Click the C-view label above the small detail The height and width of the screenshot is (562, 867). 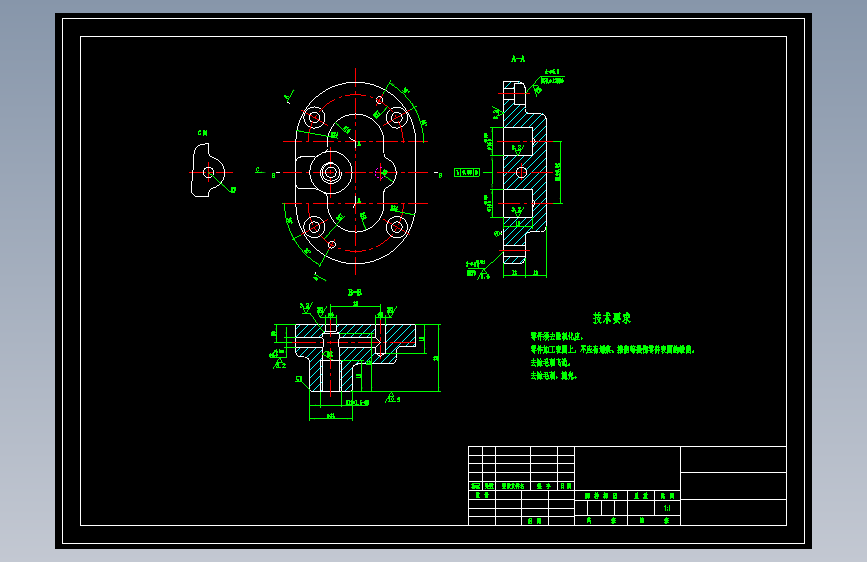coord(202,133)
